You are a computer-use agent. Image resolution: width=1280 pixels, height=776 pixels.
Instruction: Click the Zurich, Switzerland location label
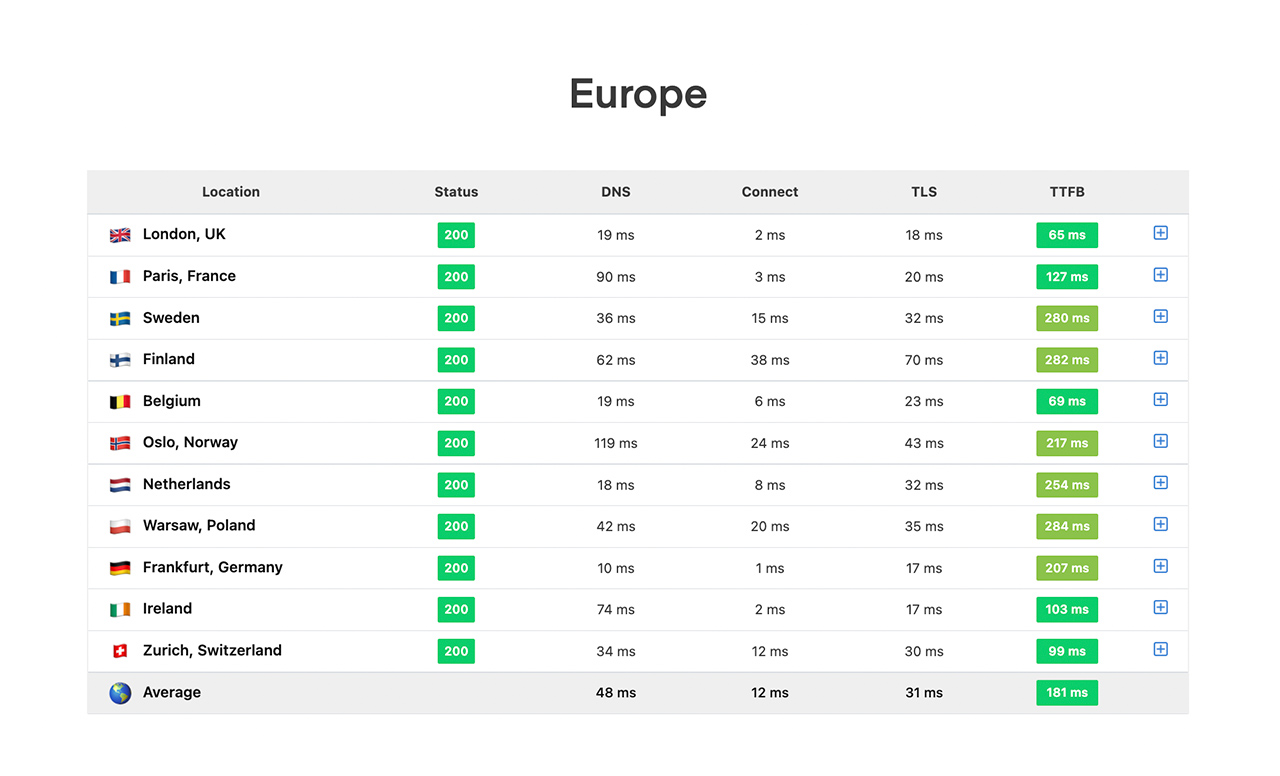212,650
